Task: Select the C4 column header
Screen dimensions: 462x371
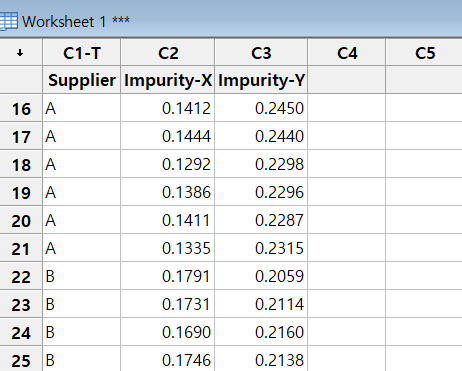Action: click(x=347, y=53)
